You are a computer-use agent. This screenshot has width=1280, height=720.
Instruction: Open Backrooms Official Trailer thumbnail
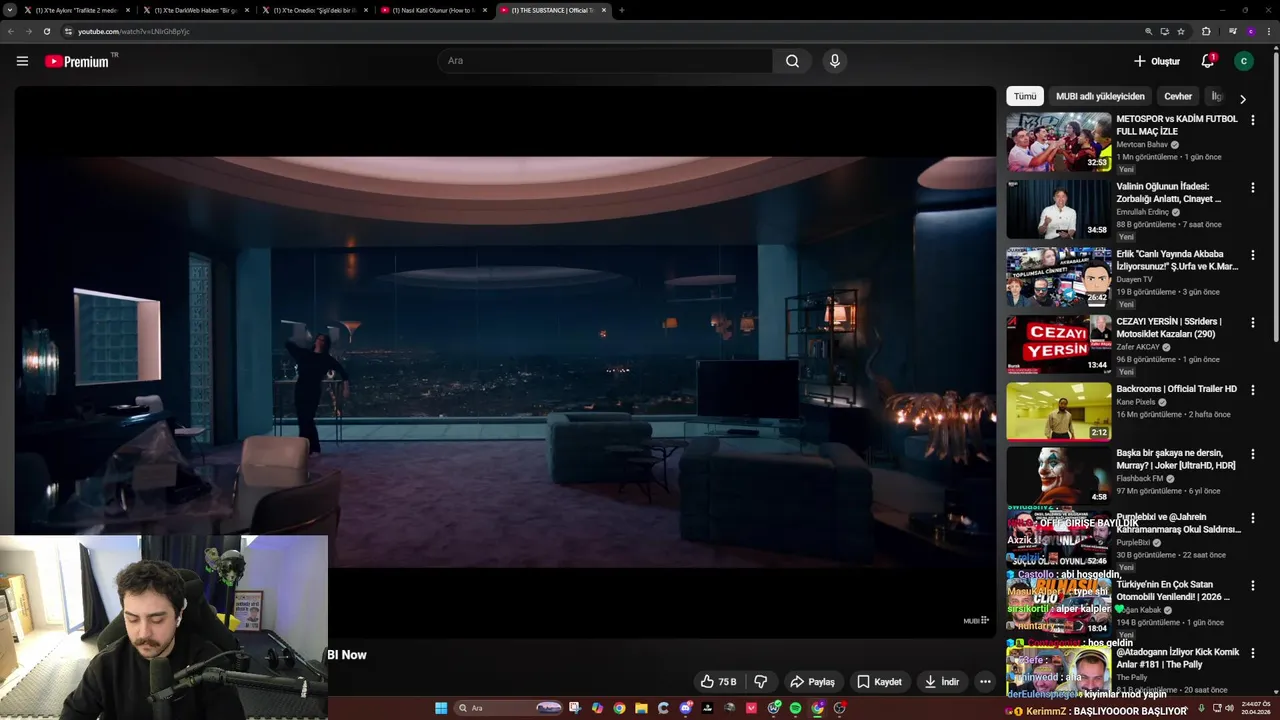(1058, 411)
